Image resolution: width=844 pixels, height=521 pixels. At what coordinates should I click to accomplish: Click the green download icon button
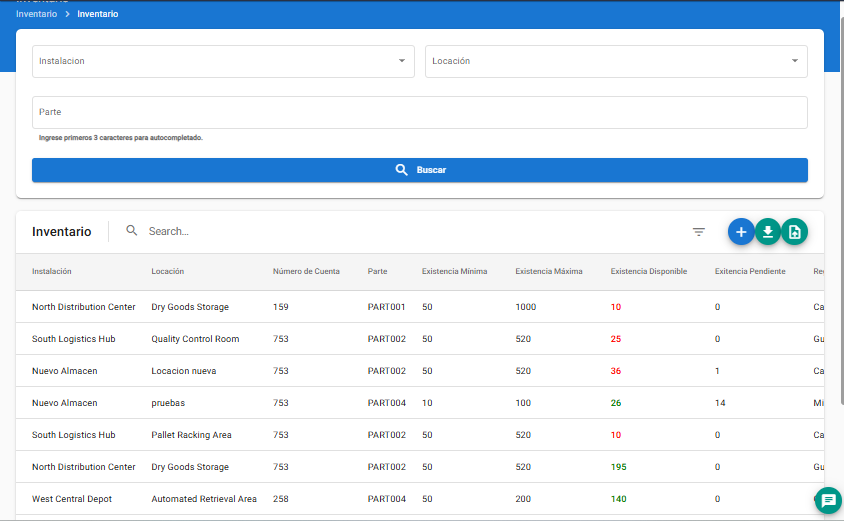point(768,232)
